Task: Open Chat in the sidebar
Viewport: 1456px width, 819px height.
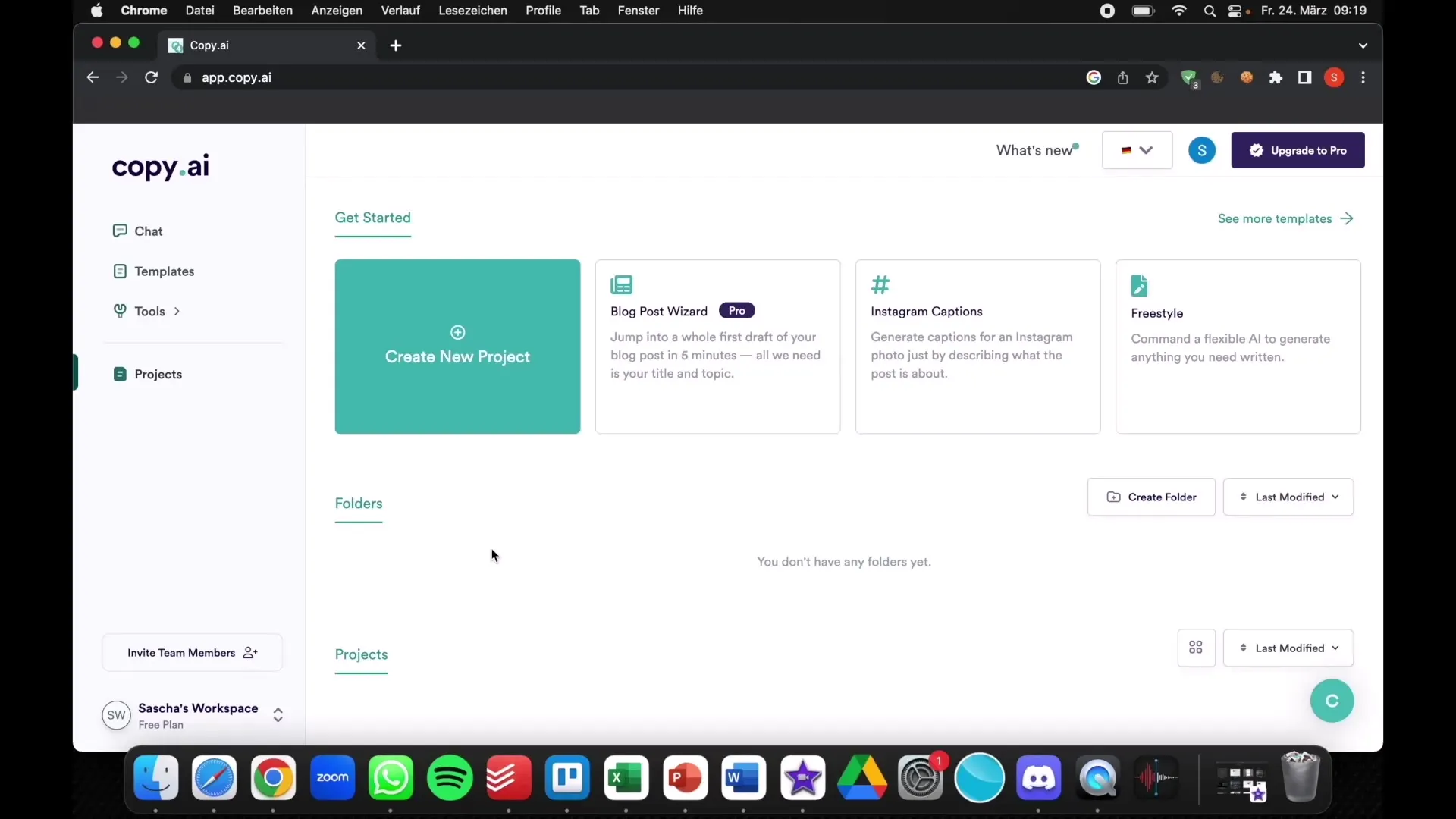Action: tap(137, 231)
